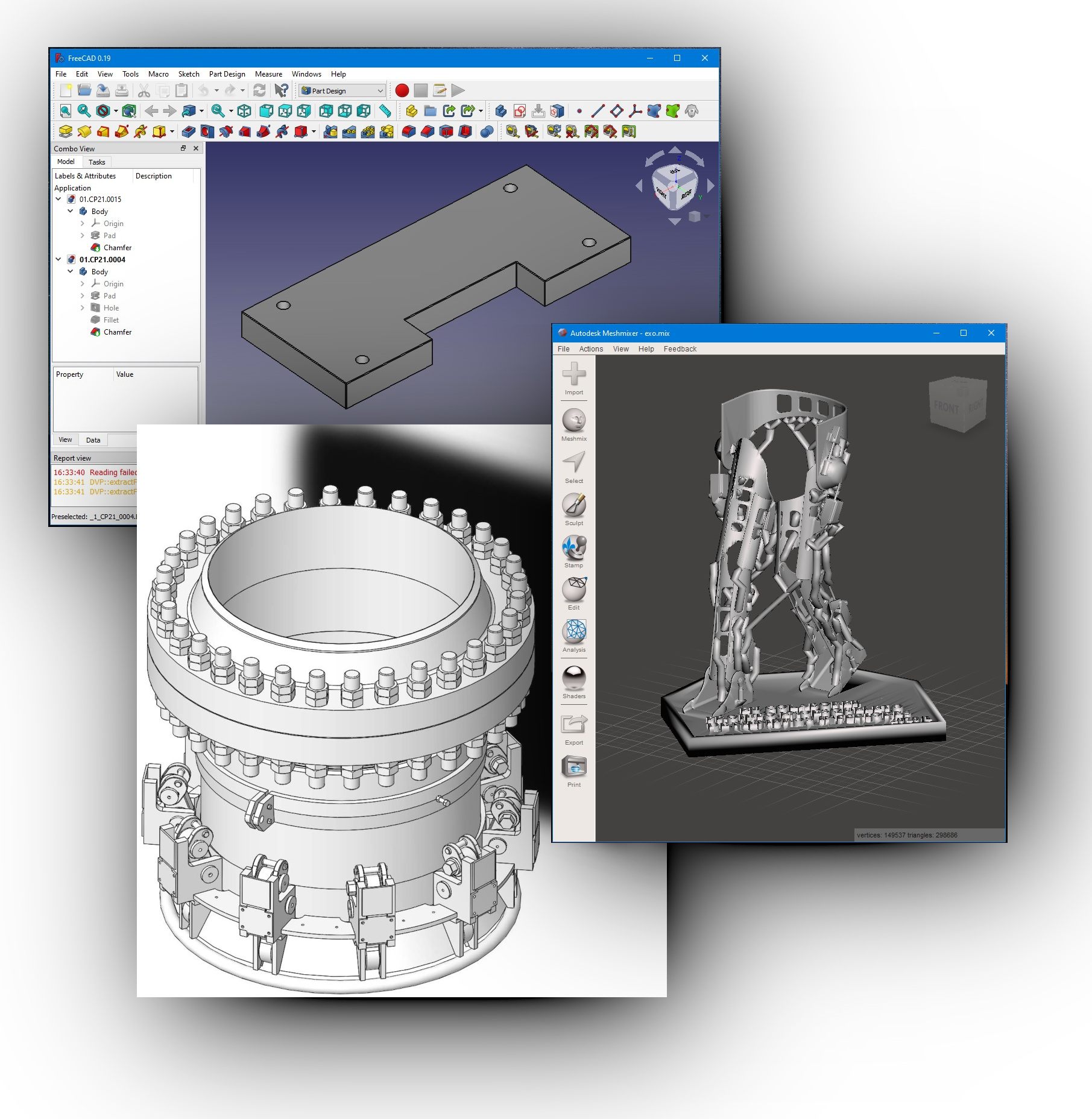
Task: Switch to the Data property tab
Action: coord(93,440)
